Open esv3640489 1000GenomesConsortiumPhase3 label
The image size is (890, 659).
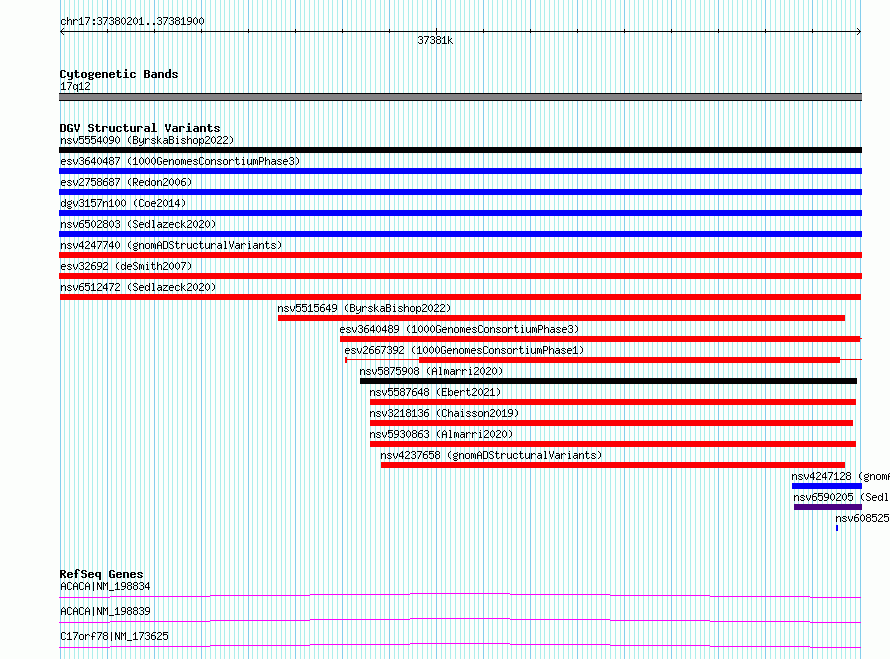click(459, 329)
